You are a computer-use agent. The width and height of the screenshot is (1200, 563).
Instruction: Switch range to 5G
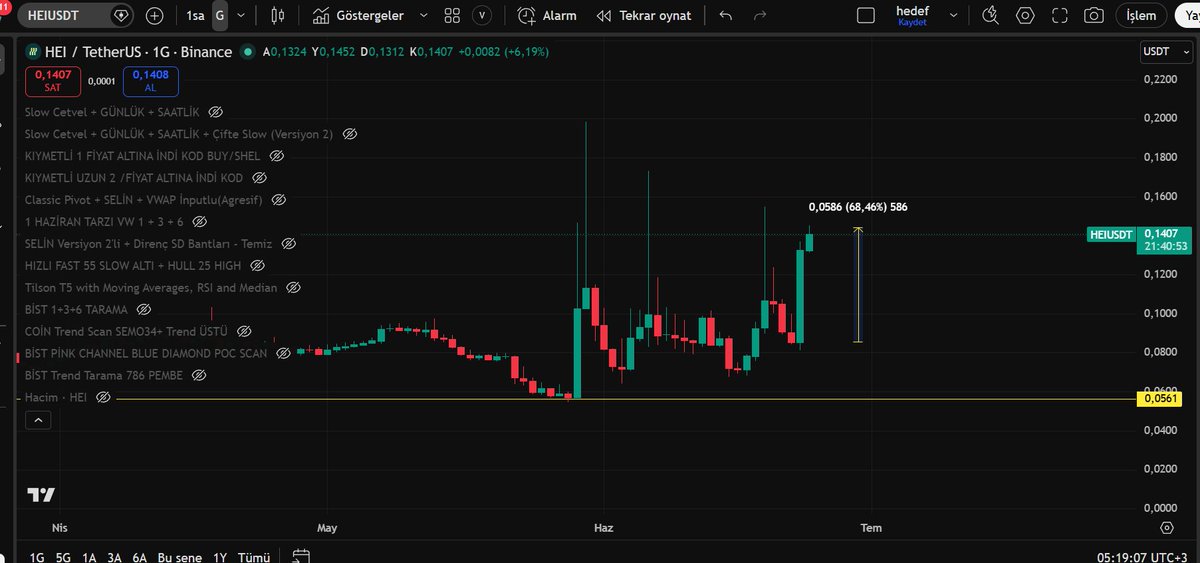(64, 556)
